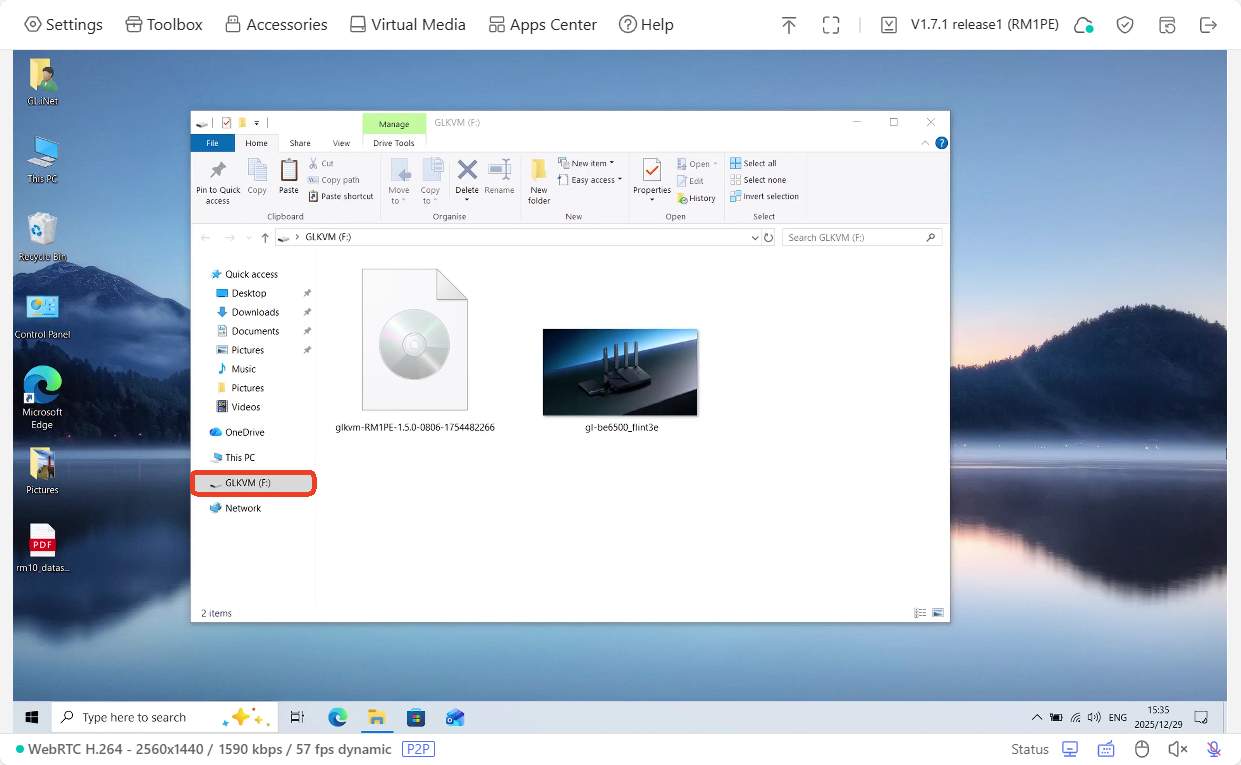Open the security shield icon
This screenshot has height=765, width=1241.
1125,24
